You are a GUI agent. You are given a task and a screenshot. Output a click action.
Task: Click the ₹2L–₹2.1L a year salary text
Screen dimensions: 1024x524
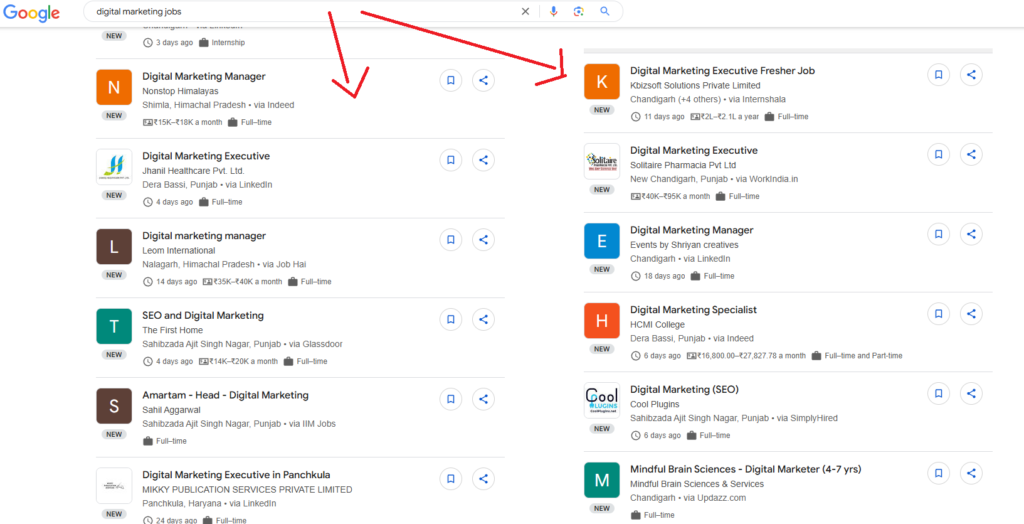click(729, 116)
